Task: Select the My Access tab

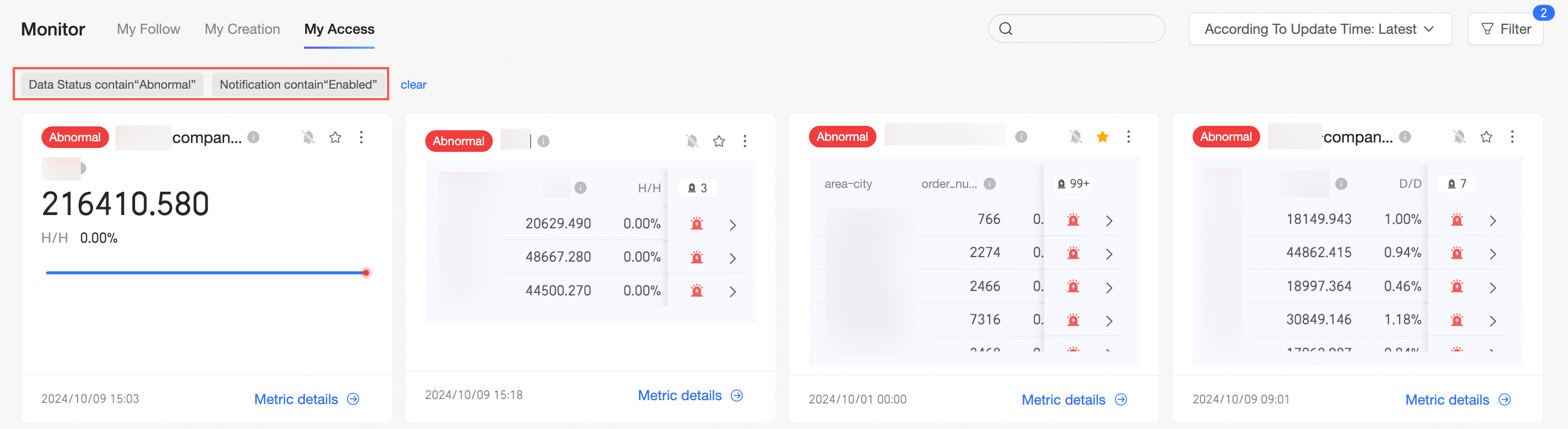Action: (339, 29)
